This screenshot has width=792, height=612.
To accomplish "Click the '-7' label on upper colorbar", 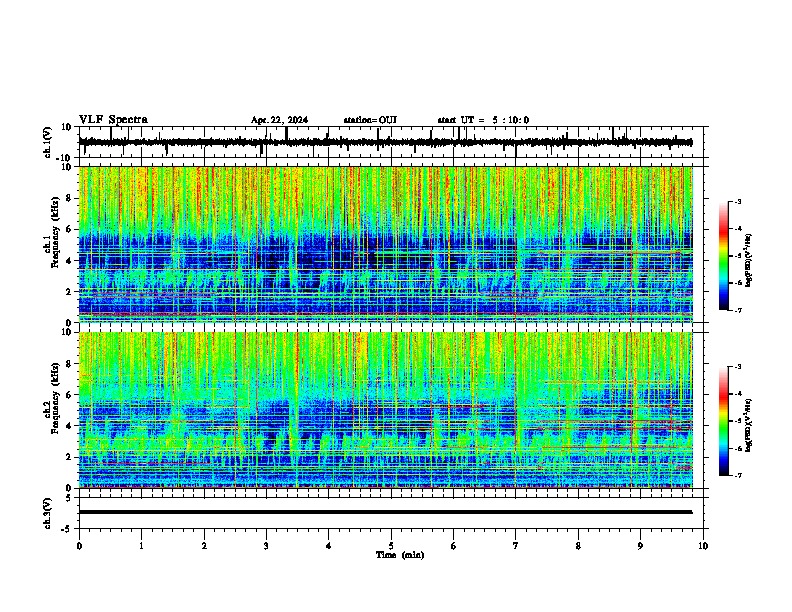I will [738, 310].
